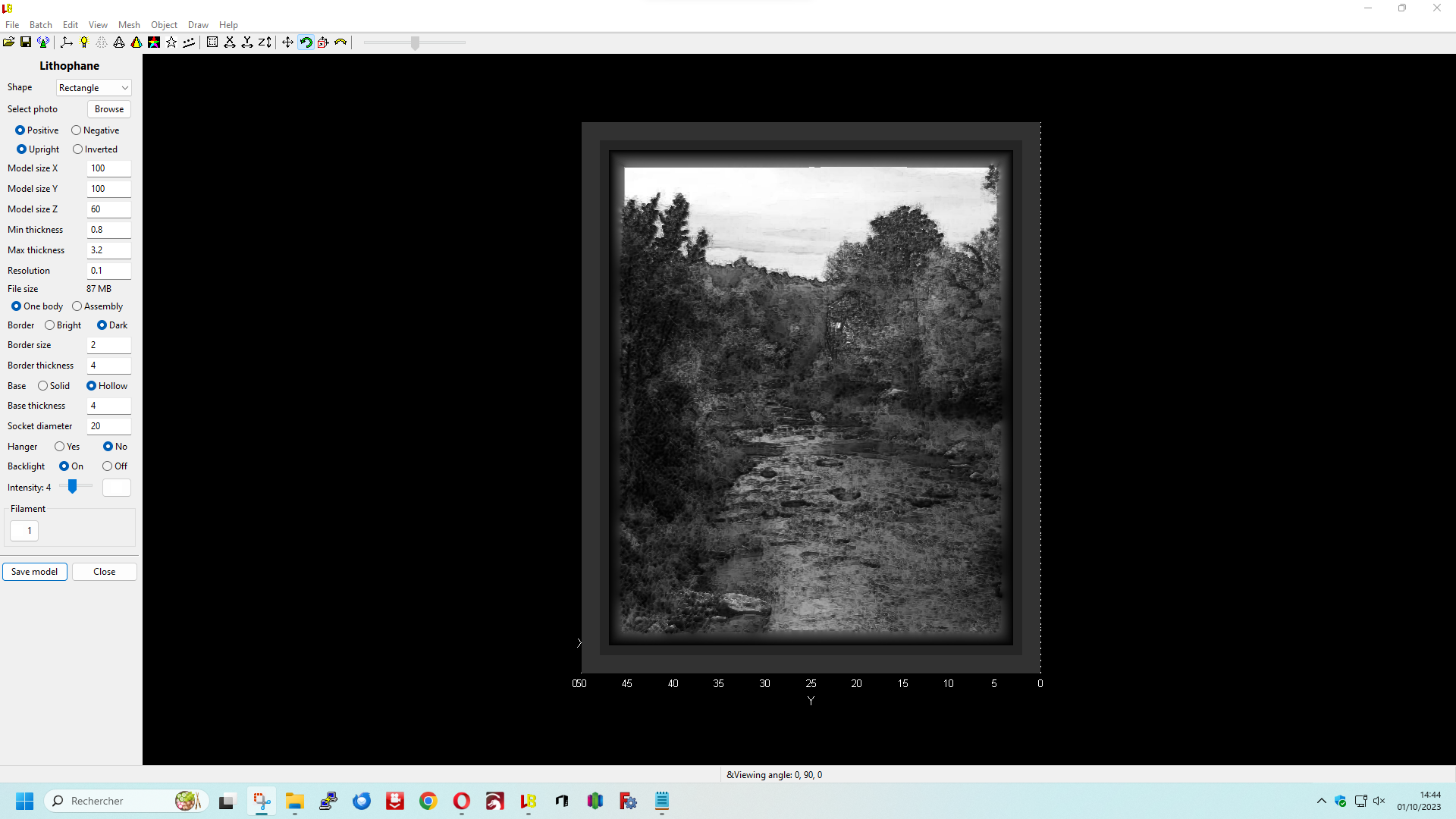Open the Mesh menu
The width and height of the screenshot is (1456, 819).
[x=129, y=25]
